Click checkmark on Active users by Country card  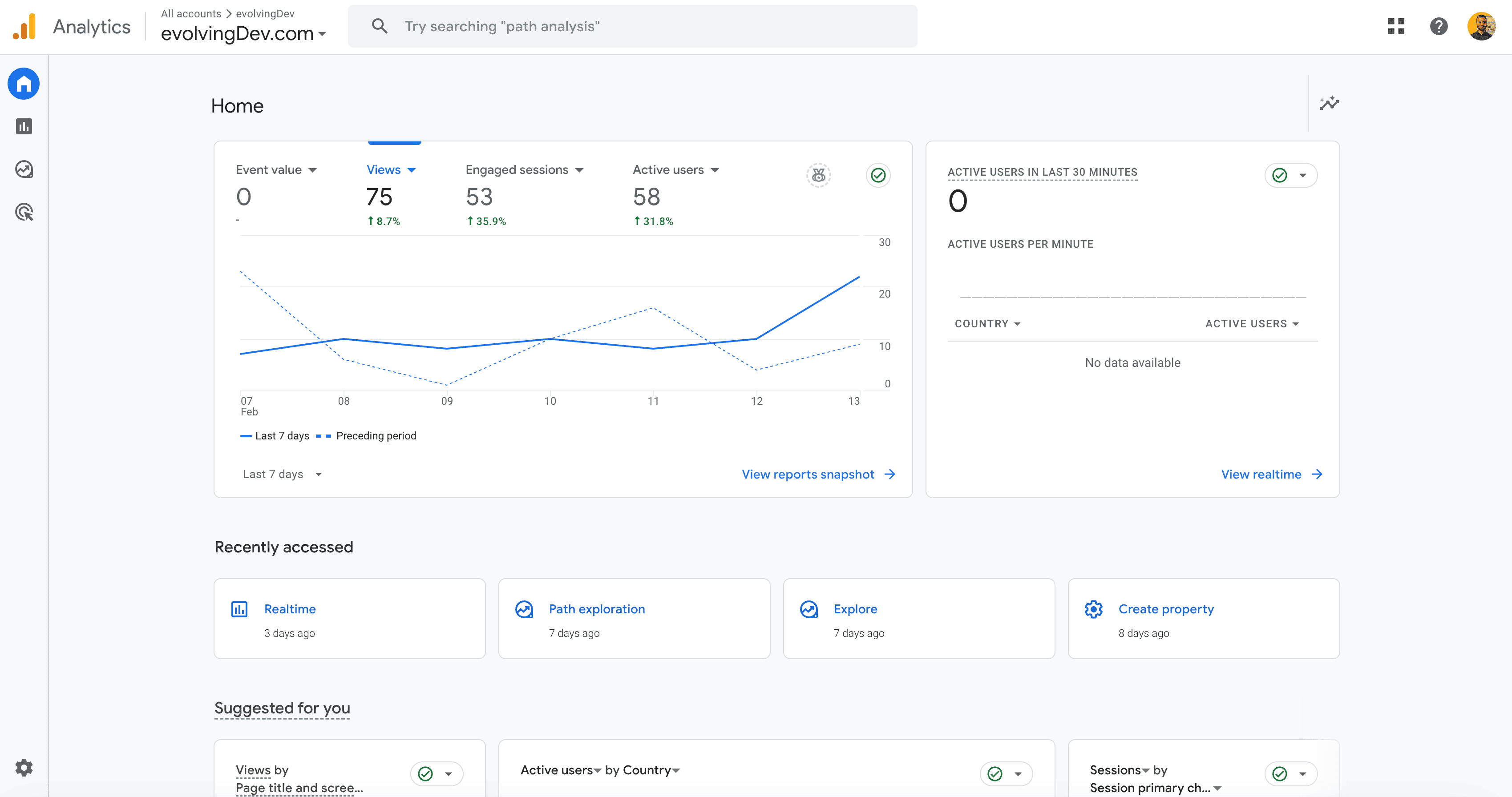[x=995, y=774]
